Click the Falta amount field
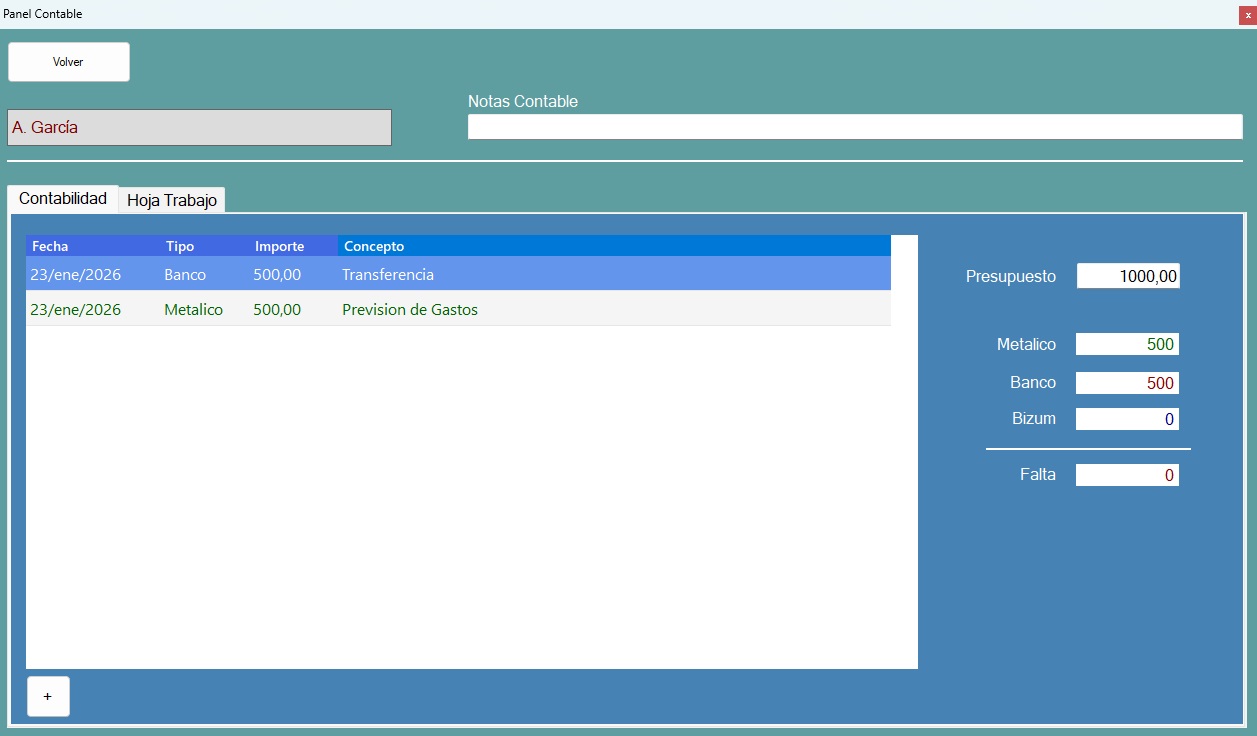 (x=1127, y=474)
